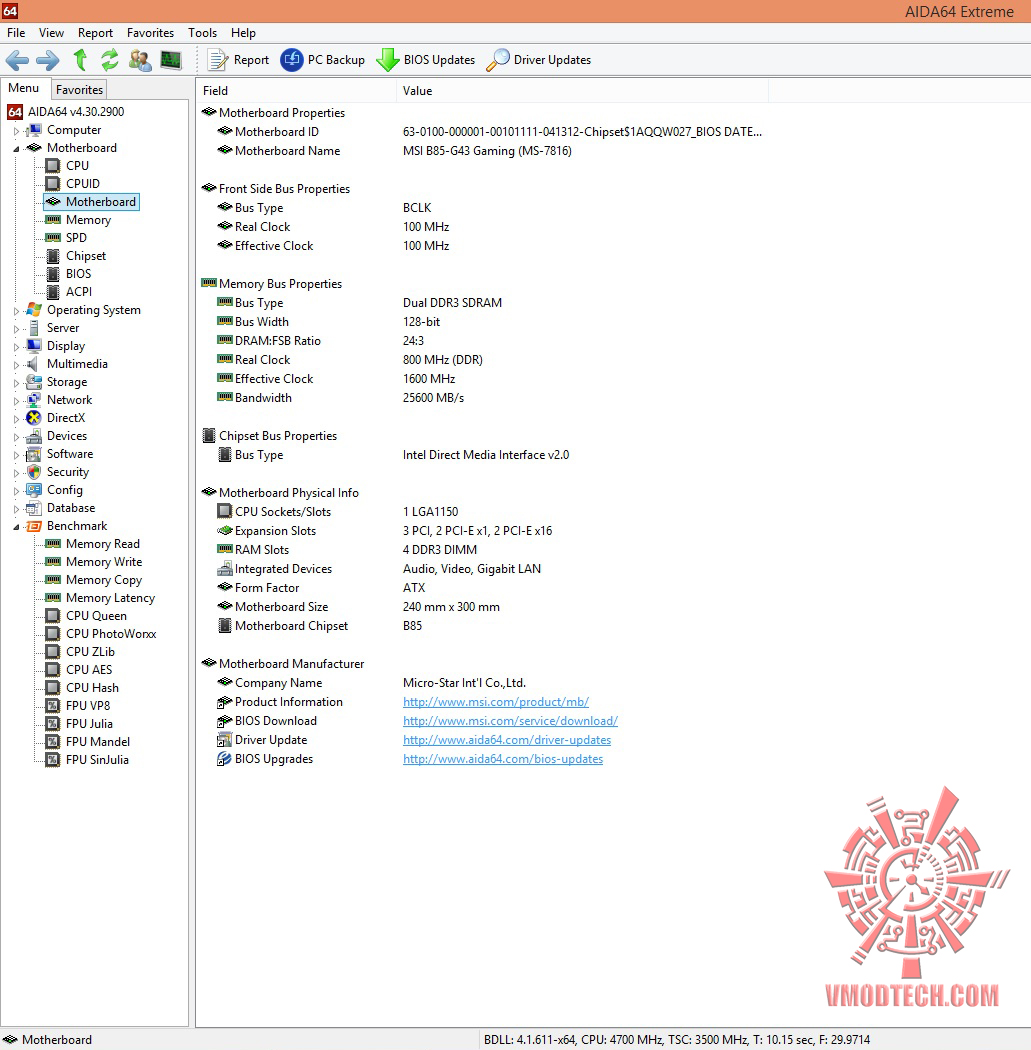Switch to the Menu tab
The image size is (1031, 1050).
coord(24,88)
